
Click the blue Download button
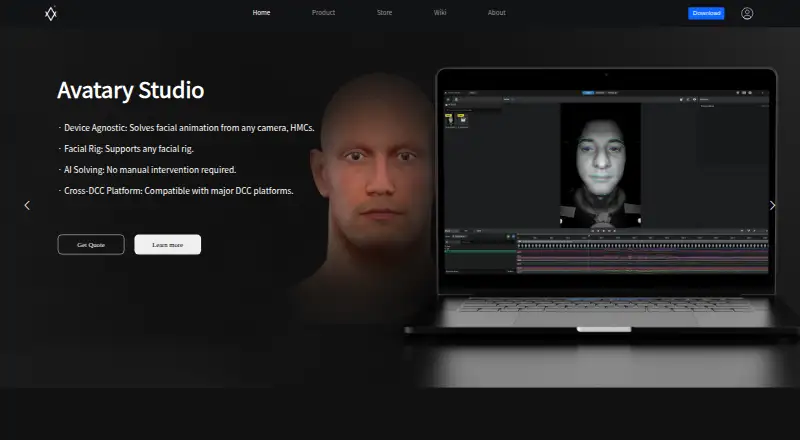tap(706, 13)
